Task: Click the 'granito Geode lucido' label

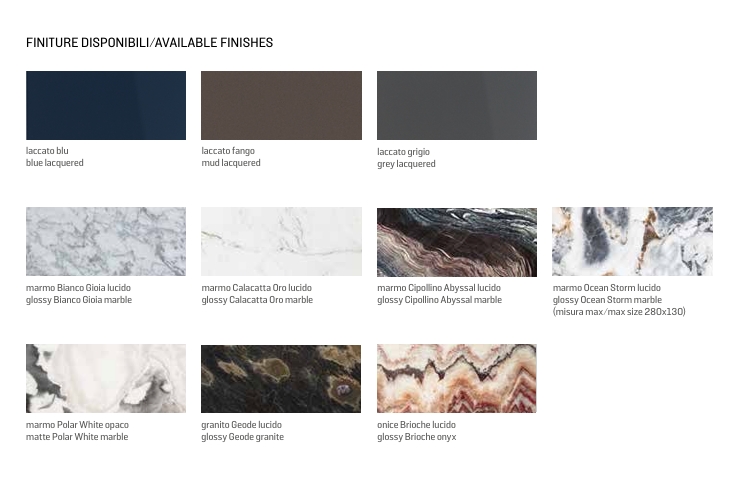Action: [x=241, y=425]
